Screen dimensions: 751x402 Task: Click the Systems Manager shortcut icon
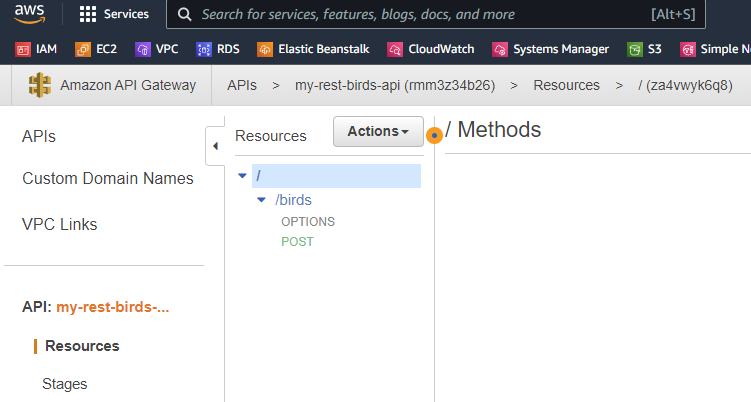tap(500, 49)
